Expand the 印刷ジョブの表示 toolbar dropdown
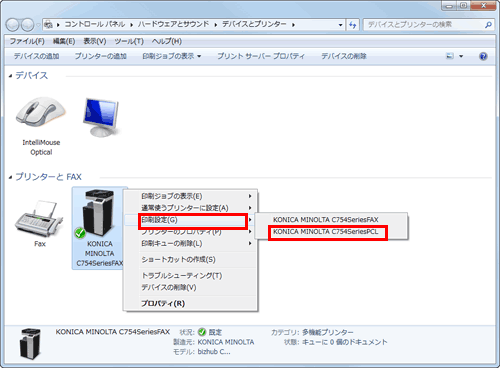 coord(199,56)
